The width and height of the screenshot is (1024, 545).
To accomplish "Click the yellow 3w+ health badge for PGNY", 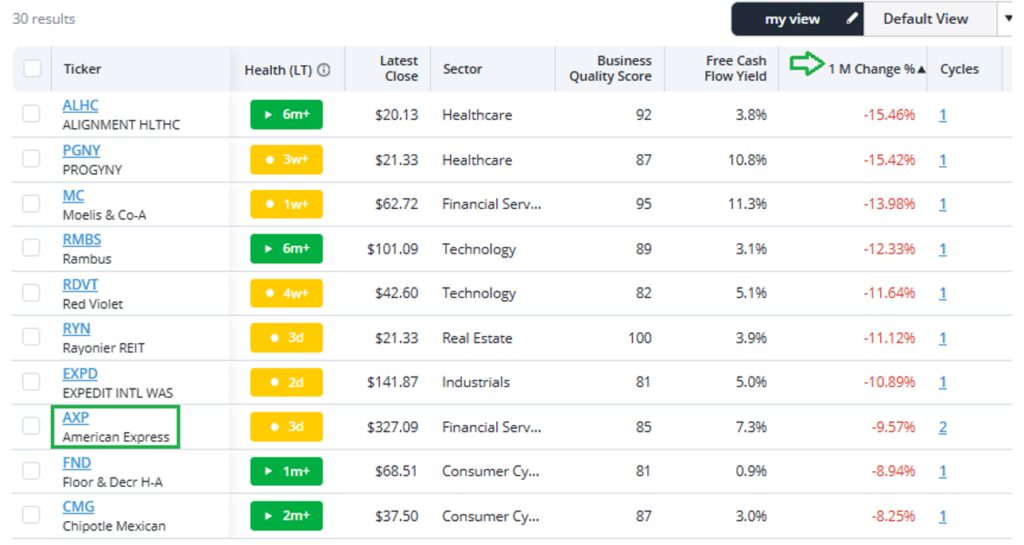I will 286,160.
